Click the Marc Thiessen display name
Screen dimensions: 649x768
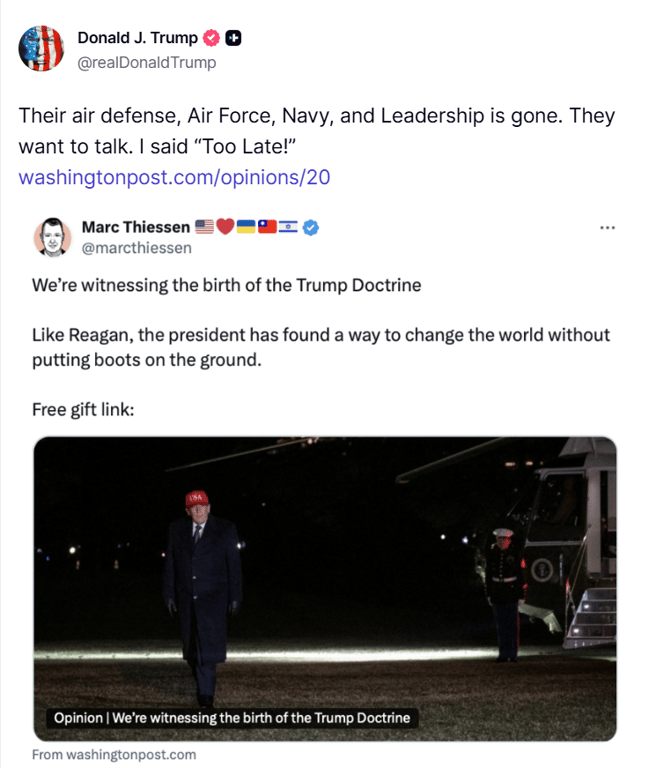(x=135, y=227)
